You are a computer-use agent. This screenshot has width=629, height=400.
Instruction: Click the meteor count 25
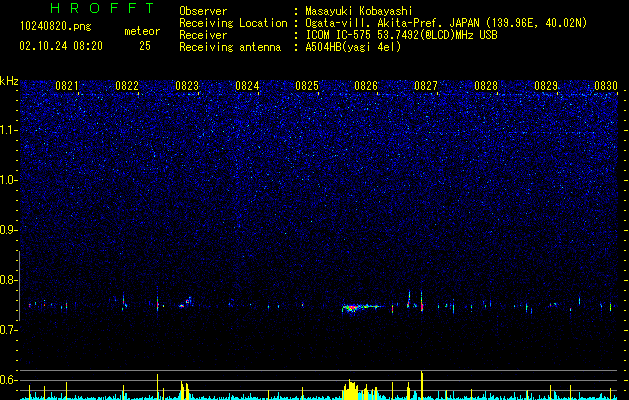[145, 46]
